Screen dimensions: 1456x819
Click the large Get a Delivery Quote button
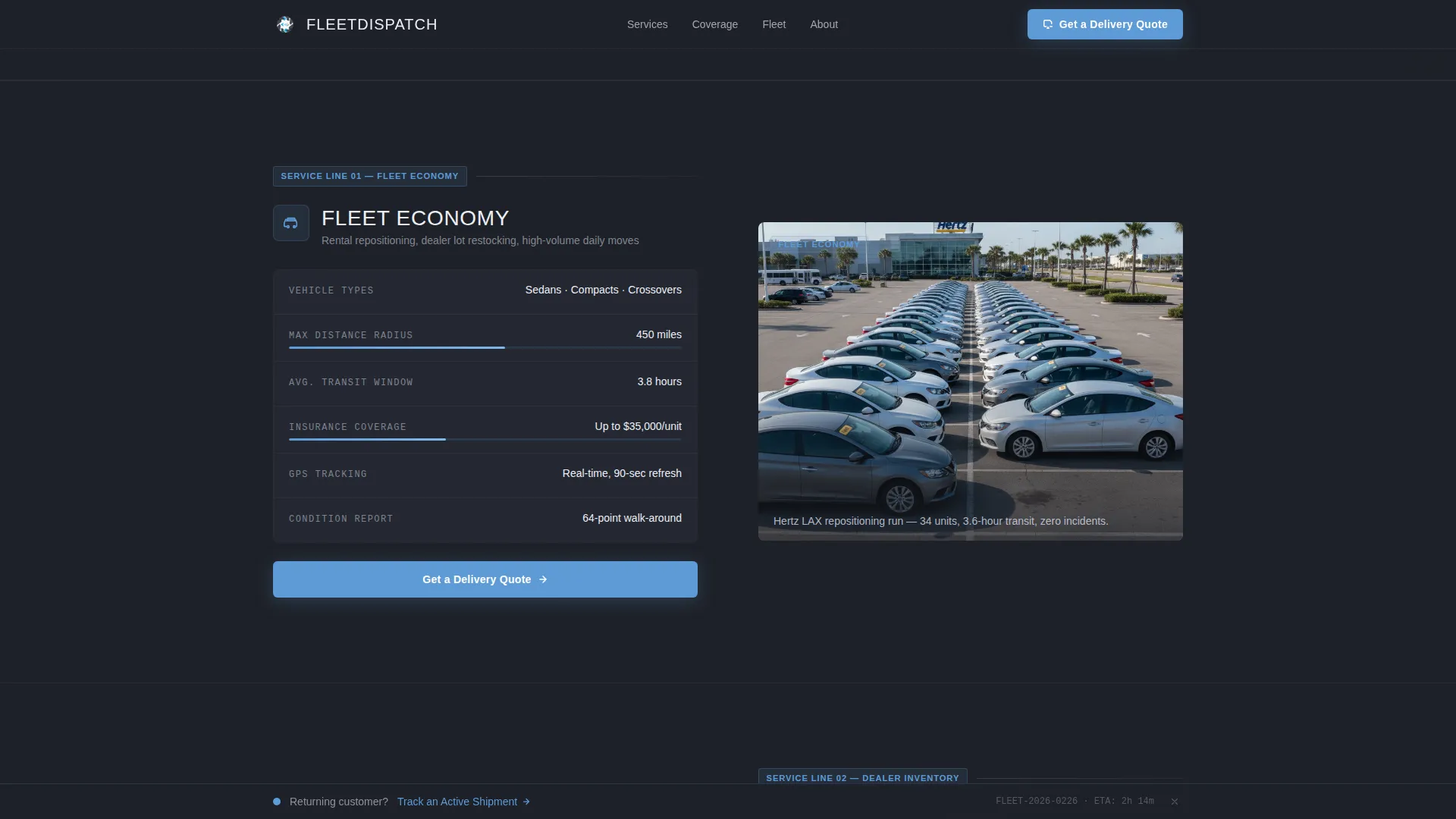coord(485,579)
